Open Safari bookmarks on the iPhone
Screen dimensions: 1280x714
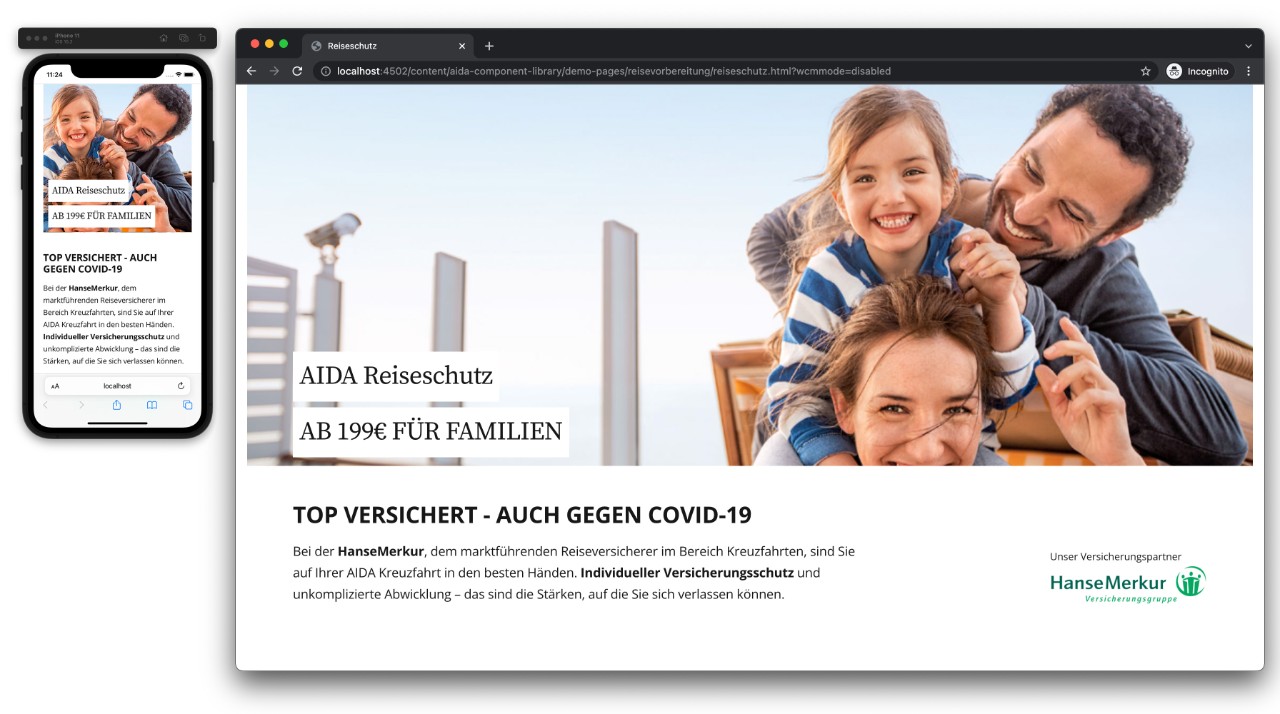(x=152, y=405)
